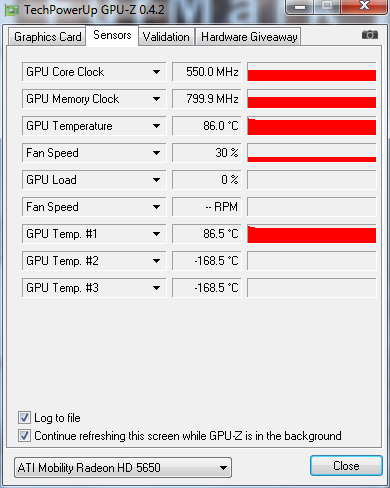390x488 pixels.
Task: Disable continue refreshing in background checkbox
Action: coord(24,436)
